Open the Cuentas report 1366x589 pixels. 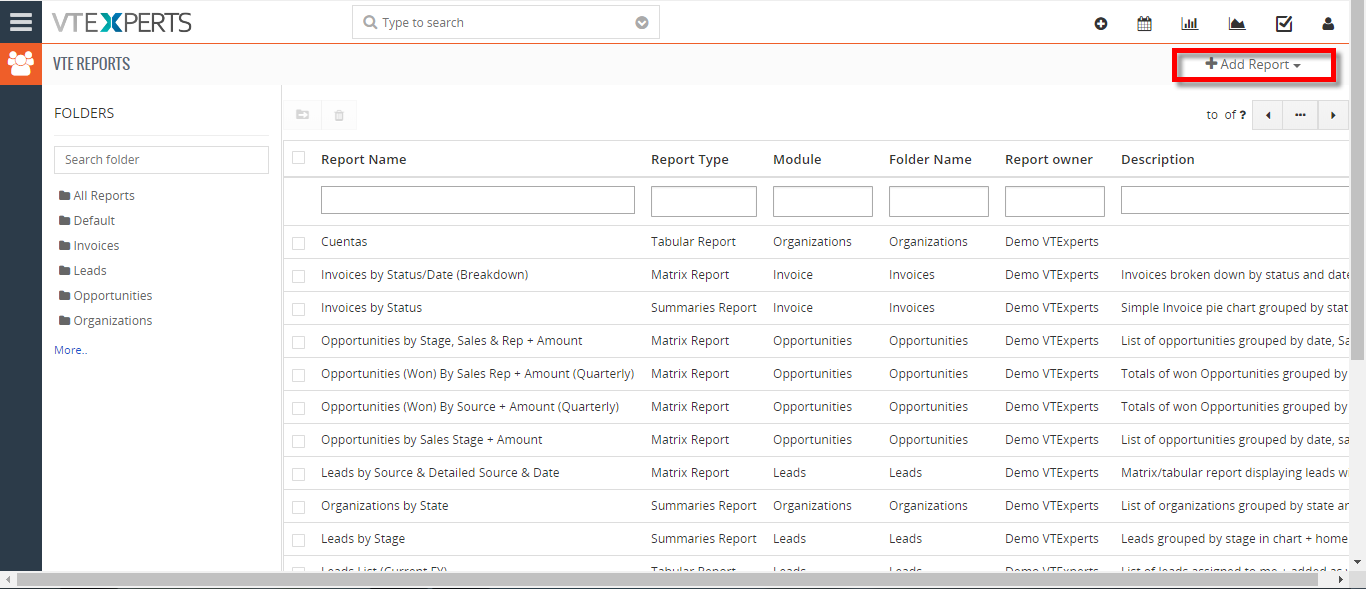coord(344,242)
